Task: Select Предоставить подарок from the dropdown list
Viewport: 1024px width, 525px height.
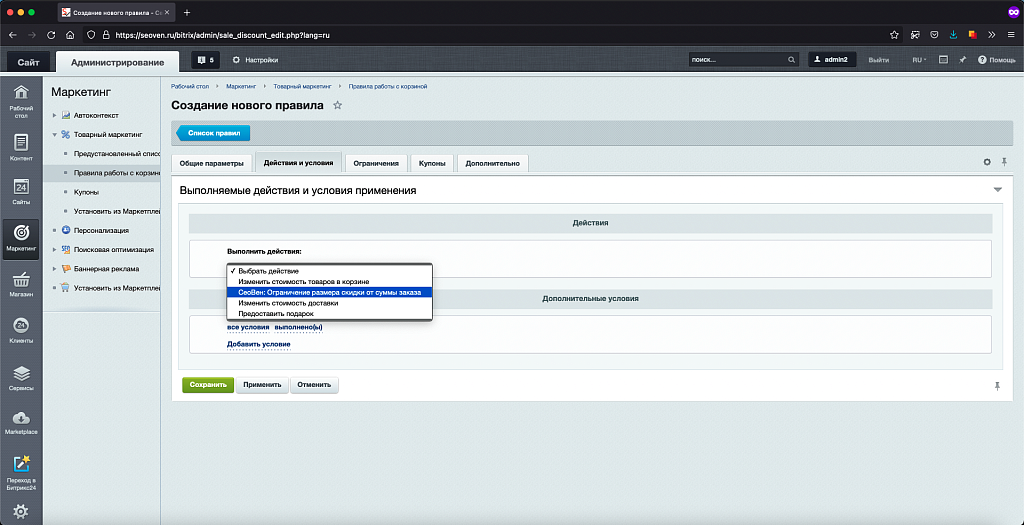Action: pos(275,314)
